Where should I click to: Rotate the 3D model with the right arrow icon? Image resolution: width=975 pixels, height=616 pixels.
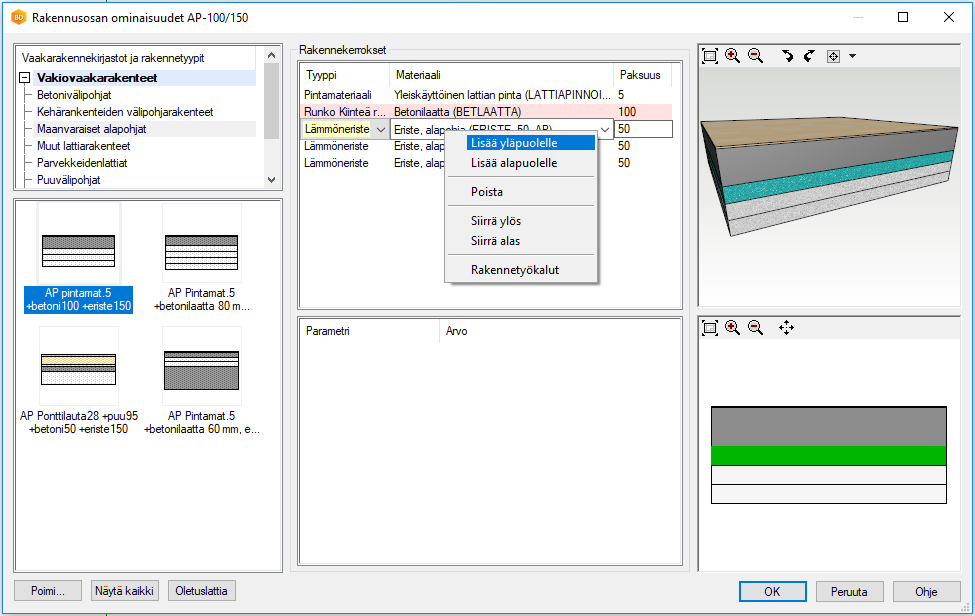click(809, 57)
